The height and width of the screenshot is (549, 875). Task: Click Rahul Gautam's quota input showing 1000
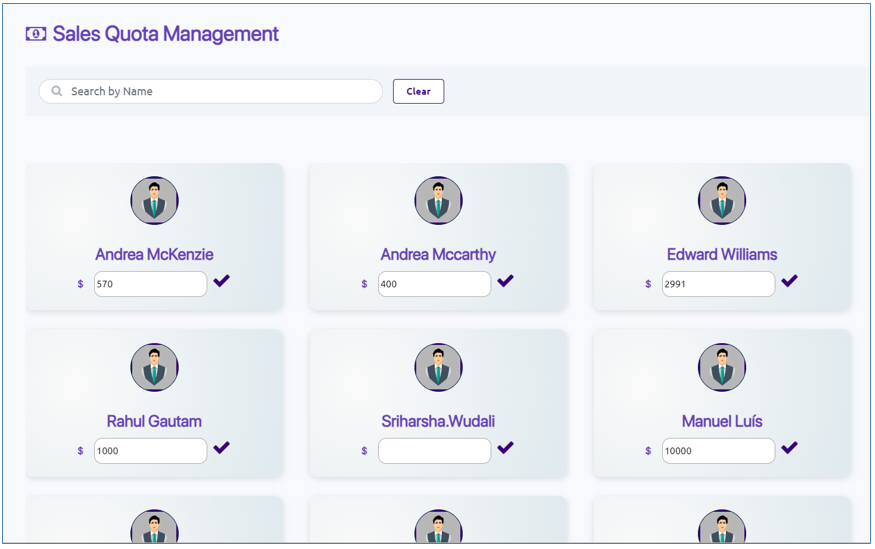[x=150, y=451]
